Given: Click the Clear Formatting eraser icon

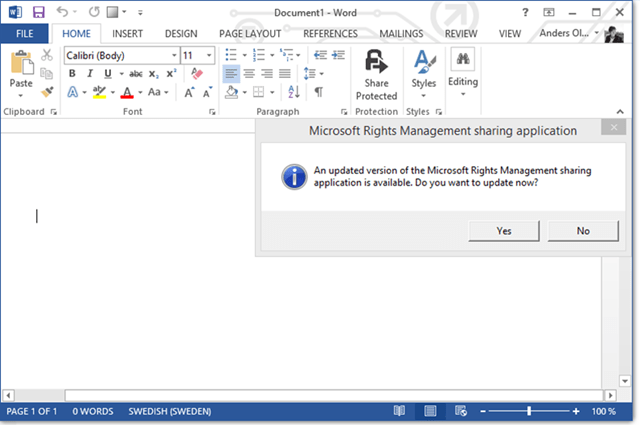Looking at the screenshot, I should 197,74.
